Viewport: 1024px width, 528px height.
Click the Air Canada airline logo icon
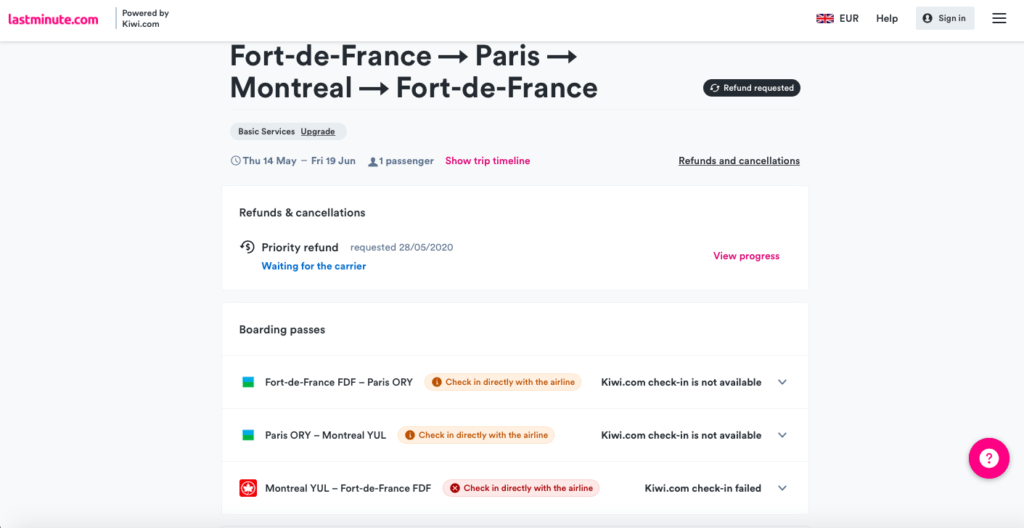[248, 488]
